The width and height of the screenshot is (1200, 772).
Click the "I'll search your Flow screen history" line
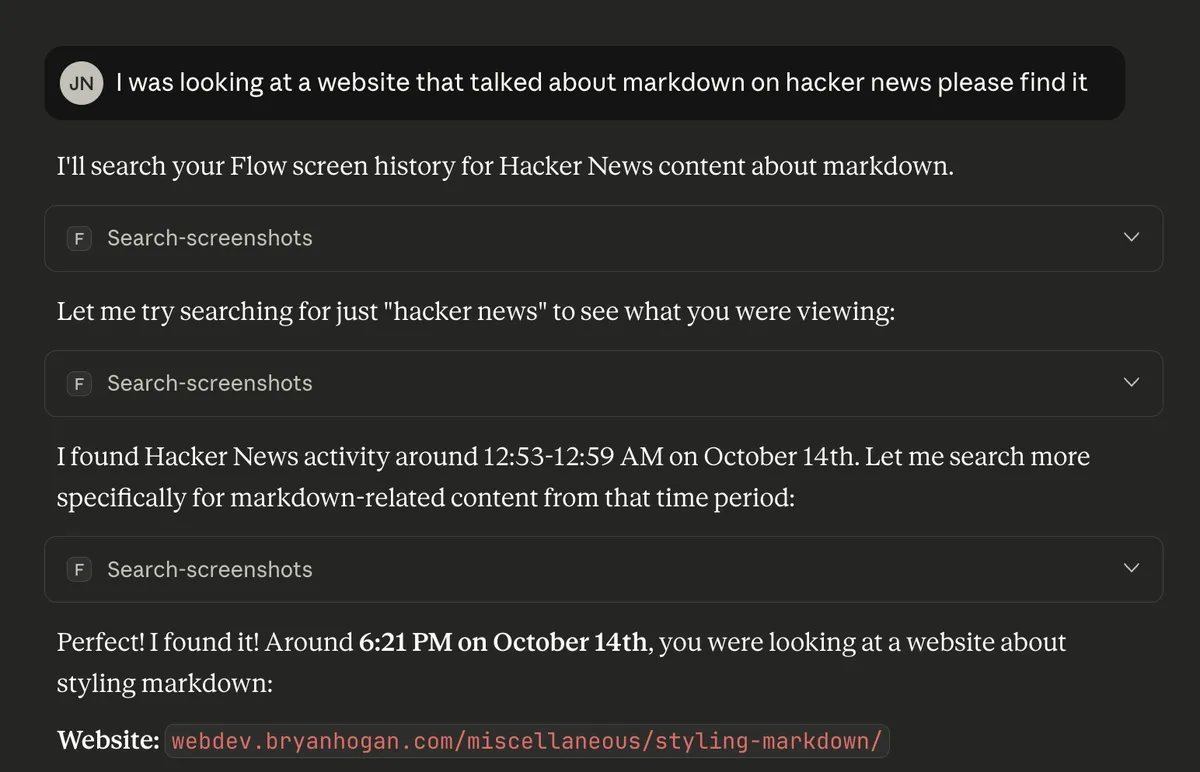click(x=505, y=166)
